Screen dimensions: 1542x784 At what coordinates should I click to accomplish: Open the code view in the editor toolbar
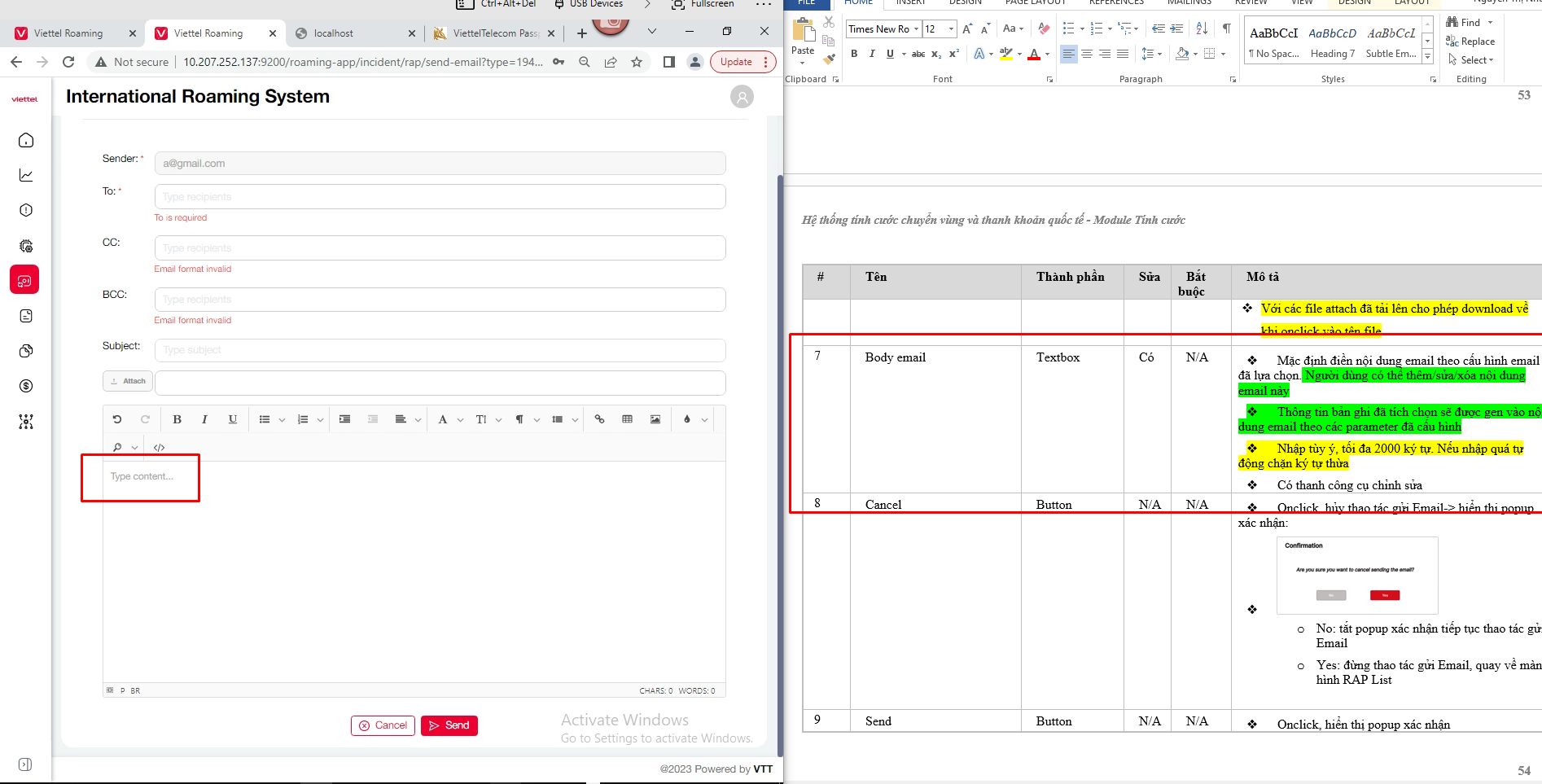click(x=160, y=447)
